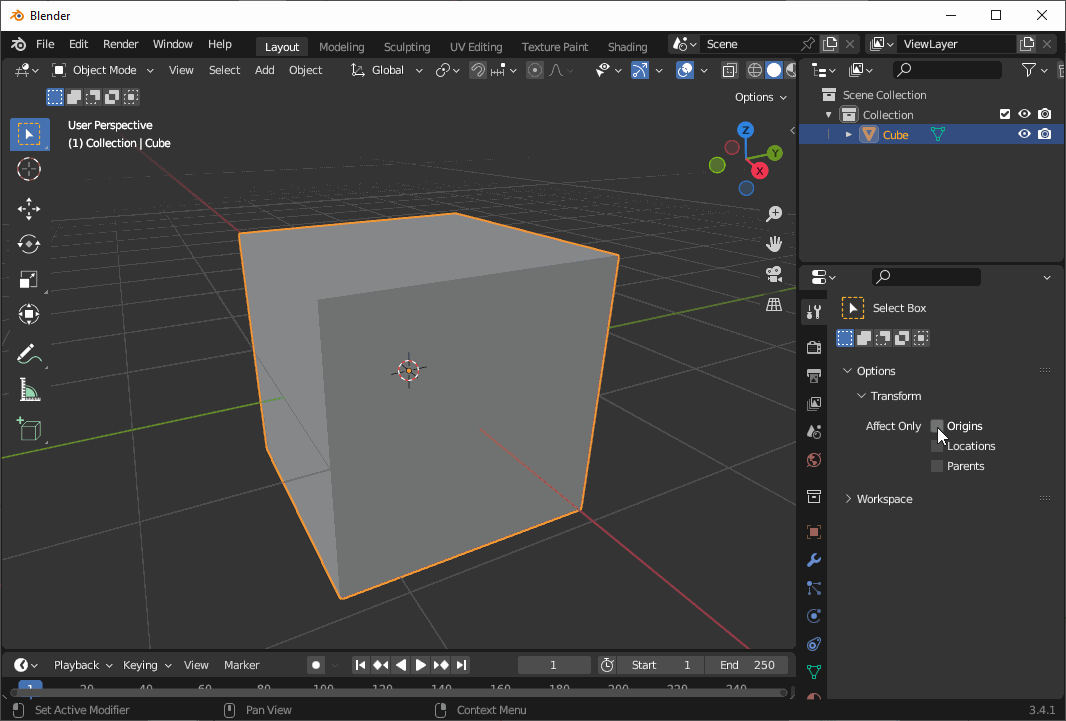Open the Render menu

(x=120, y=44)
